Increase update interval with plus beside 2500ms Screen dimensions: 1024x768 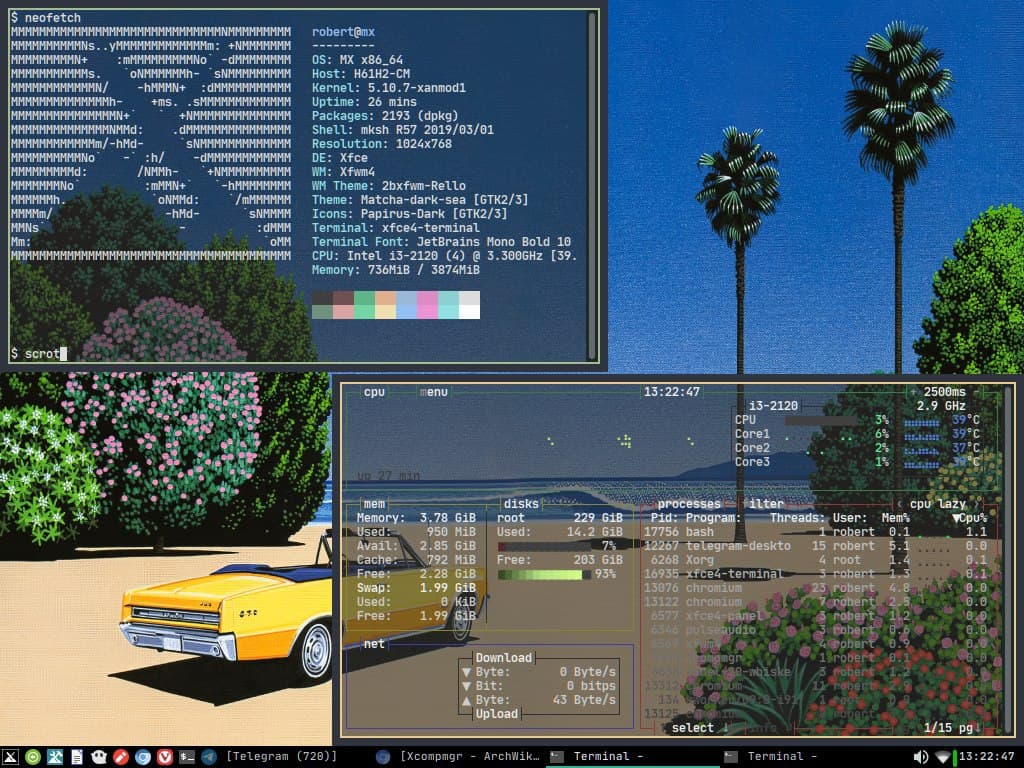pos(913,392)
